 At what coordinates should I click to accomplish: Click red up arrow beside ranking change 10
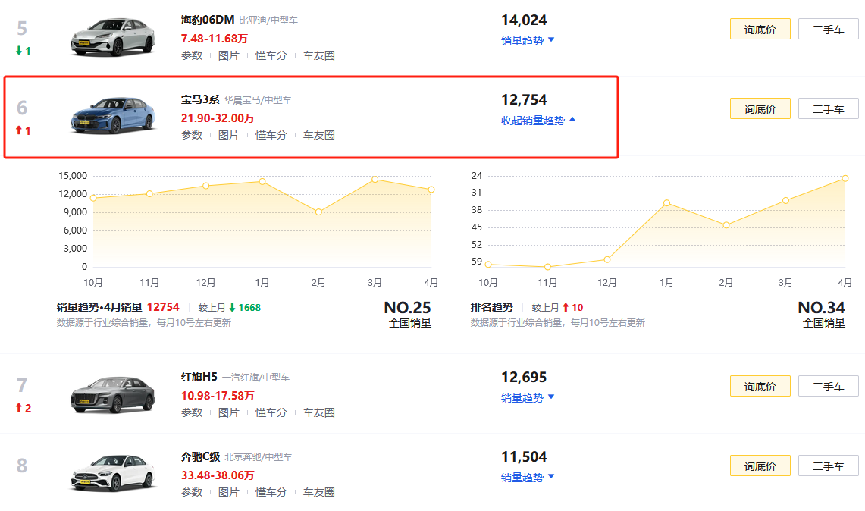(x=565, y=307)
